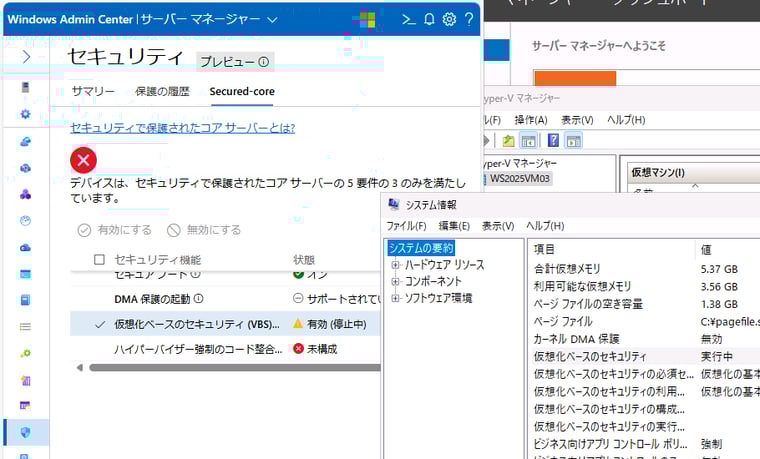
Task: Select 1.38 GB value cell
Action: point(719,304)
